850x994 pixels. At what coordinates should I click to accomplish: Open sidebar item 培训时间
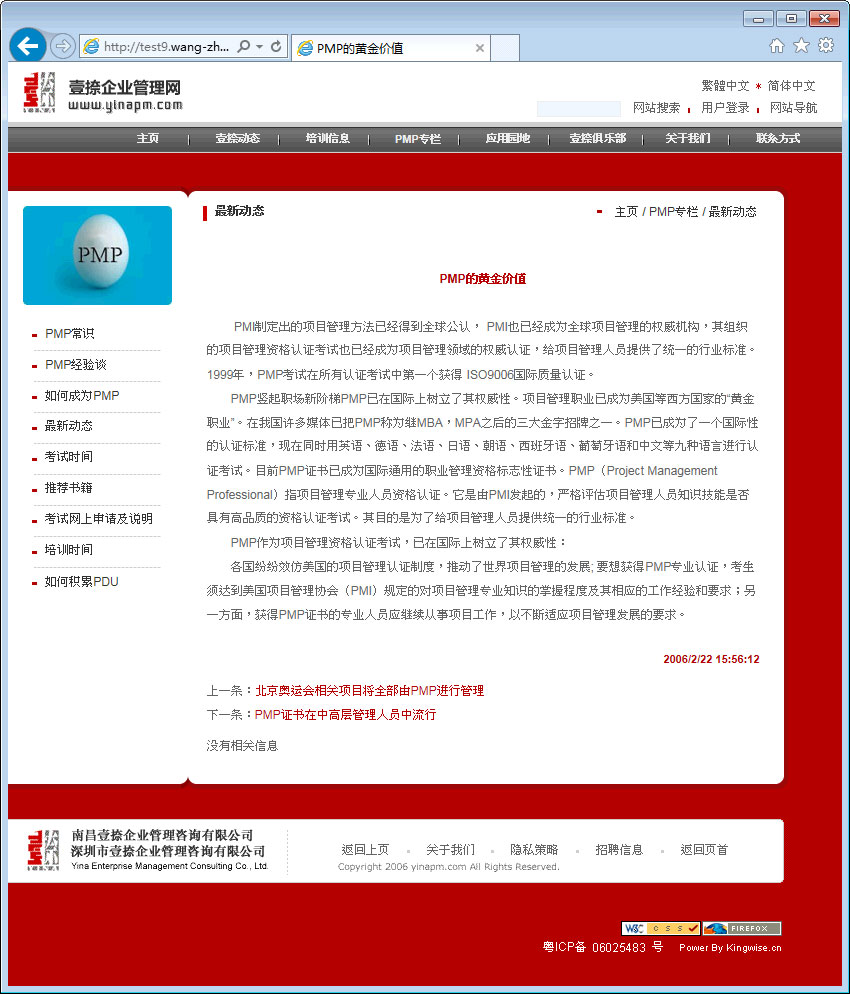[68, 550]
